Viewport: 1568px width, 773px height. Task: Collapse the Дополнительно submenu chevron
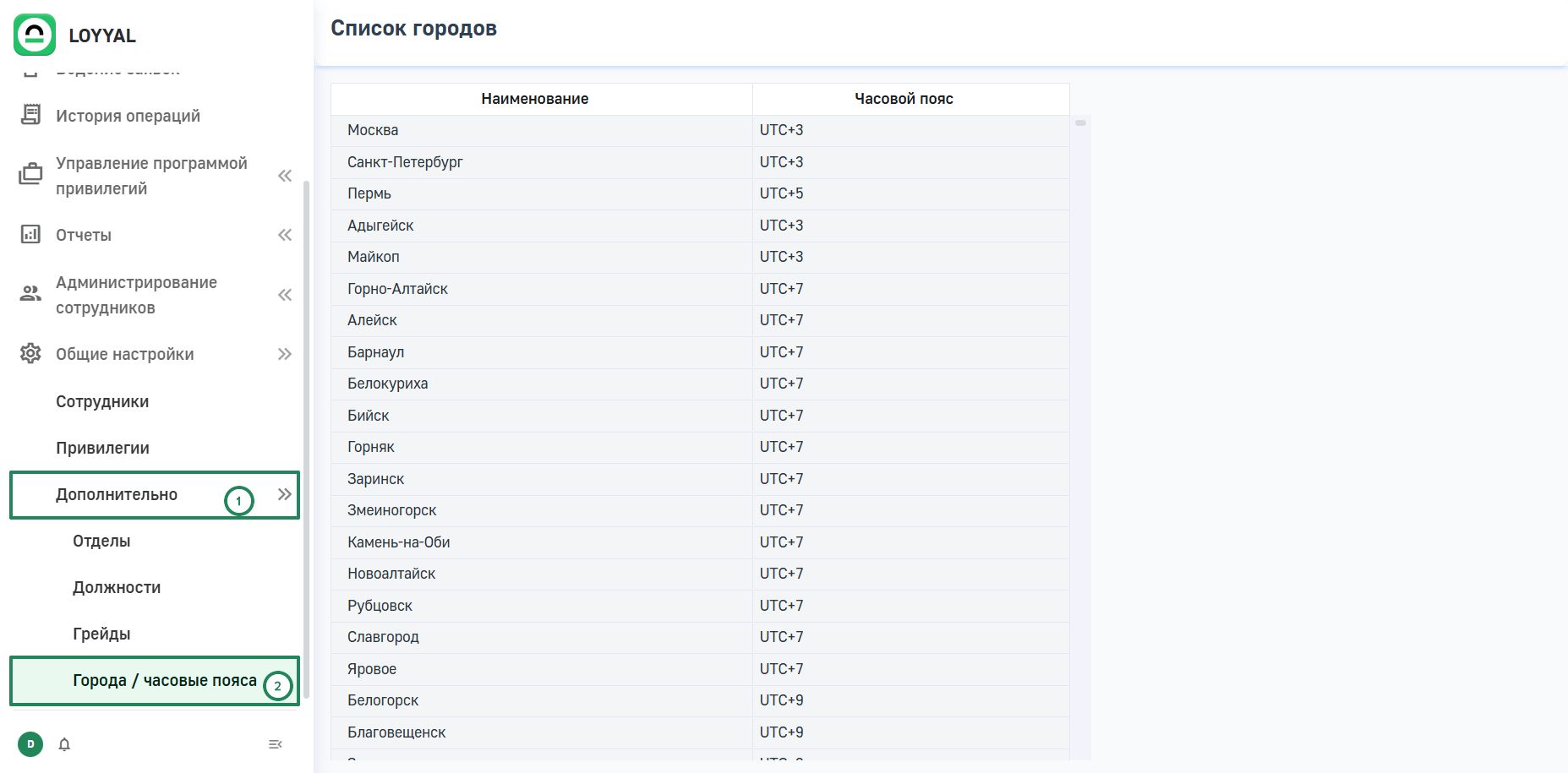point(285,494)
